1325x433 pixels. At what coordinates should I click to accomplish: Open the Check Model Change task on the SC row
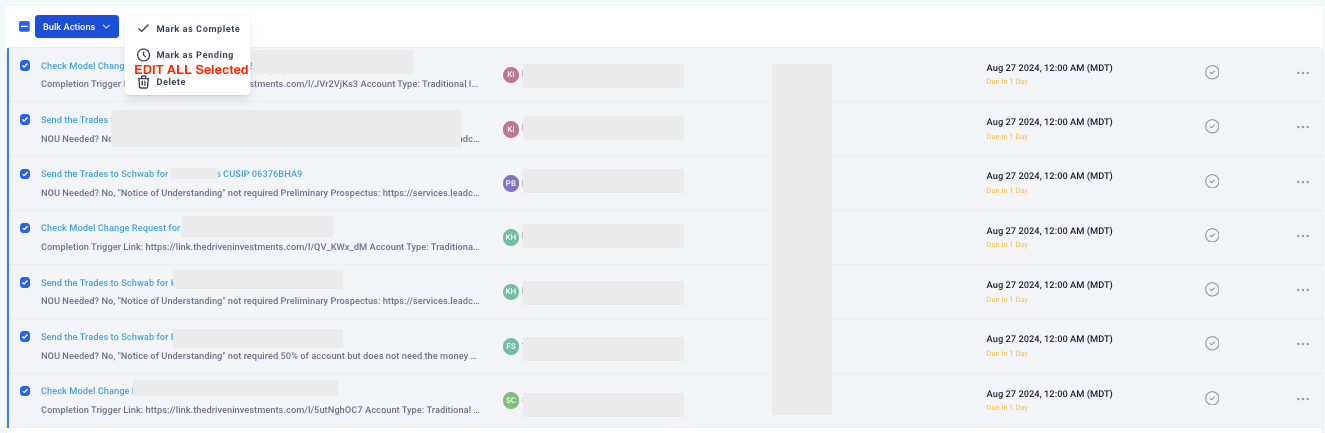(86, 391)
